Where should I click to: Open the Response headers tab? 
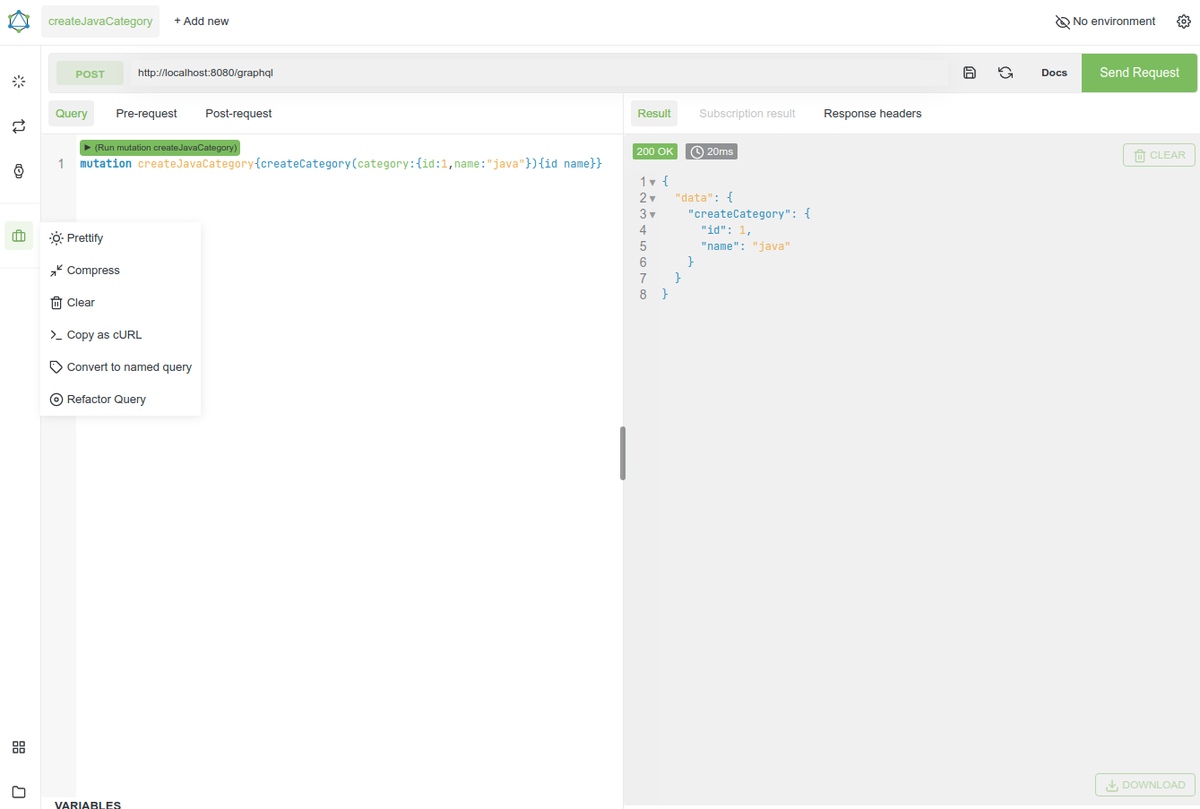(872, 113)
